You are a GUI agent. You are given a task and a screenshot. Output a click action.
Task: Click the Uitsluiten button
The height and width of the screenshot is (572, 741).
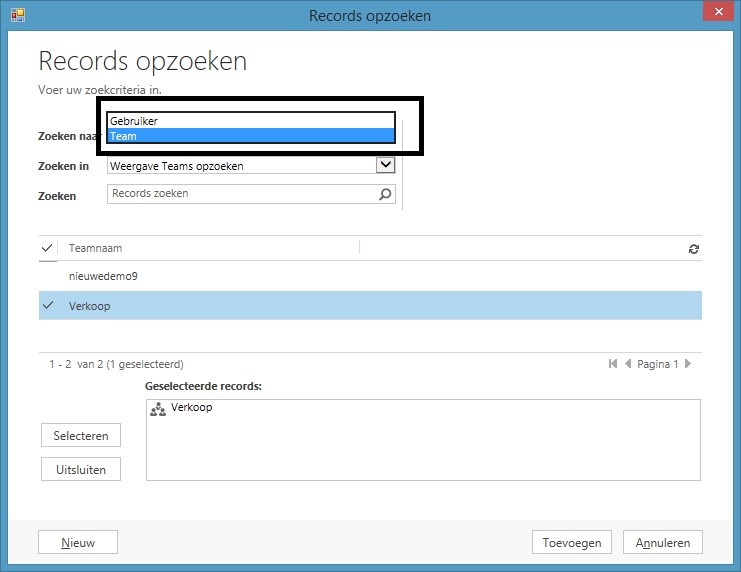[81, 469]
